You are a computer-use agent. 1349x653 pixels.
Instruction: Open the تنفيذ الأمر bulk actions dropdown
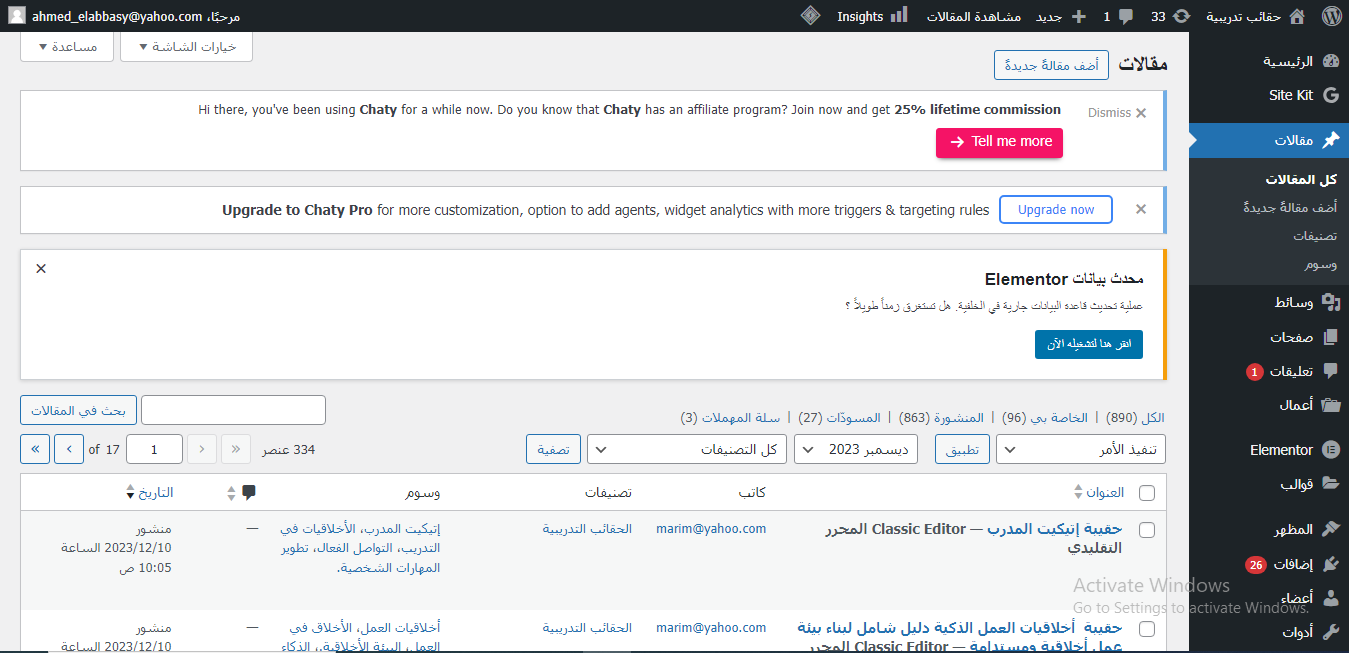1082,449
